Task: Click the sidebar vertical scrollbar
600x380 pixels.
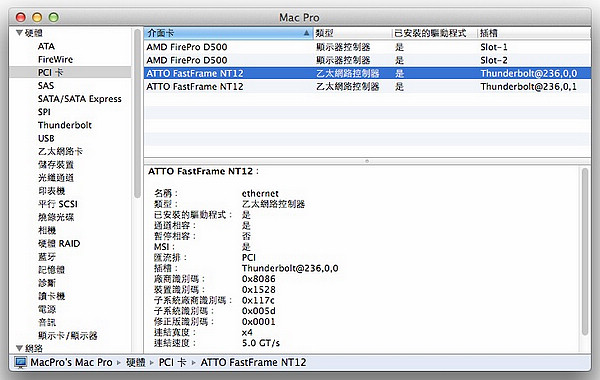Action: pos(137,113)
